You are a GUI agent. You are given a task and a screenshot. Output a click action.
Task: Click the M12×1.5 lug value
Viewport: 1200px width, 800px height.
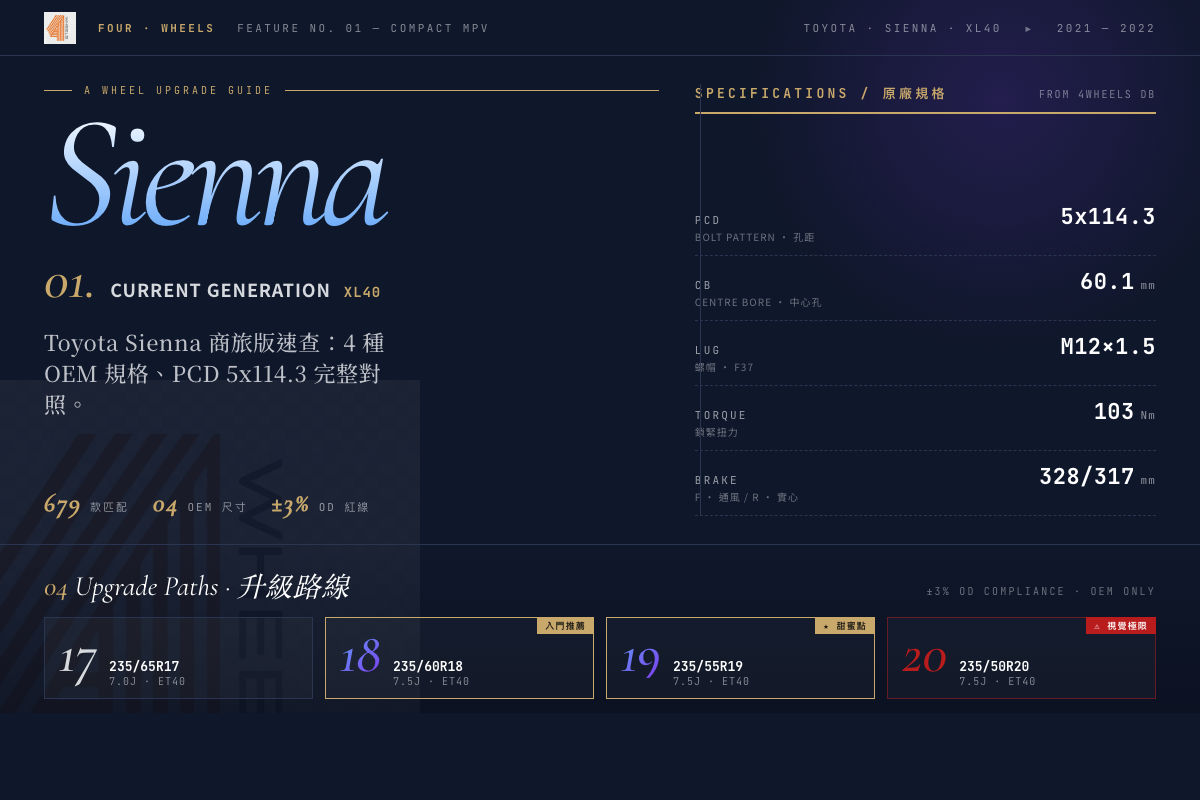coord(1108,347)
